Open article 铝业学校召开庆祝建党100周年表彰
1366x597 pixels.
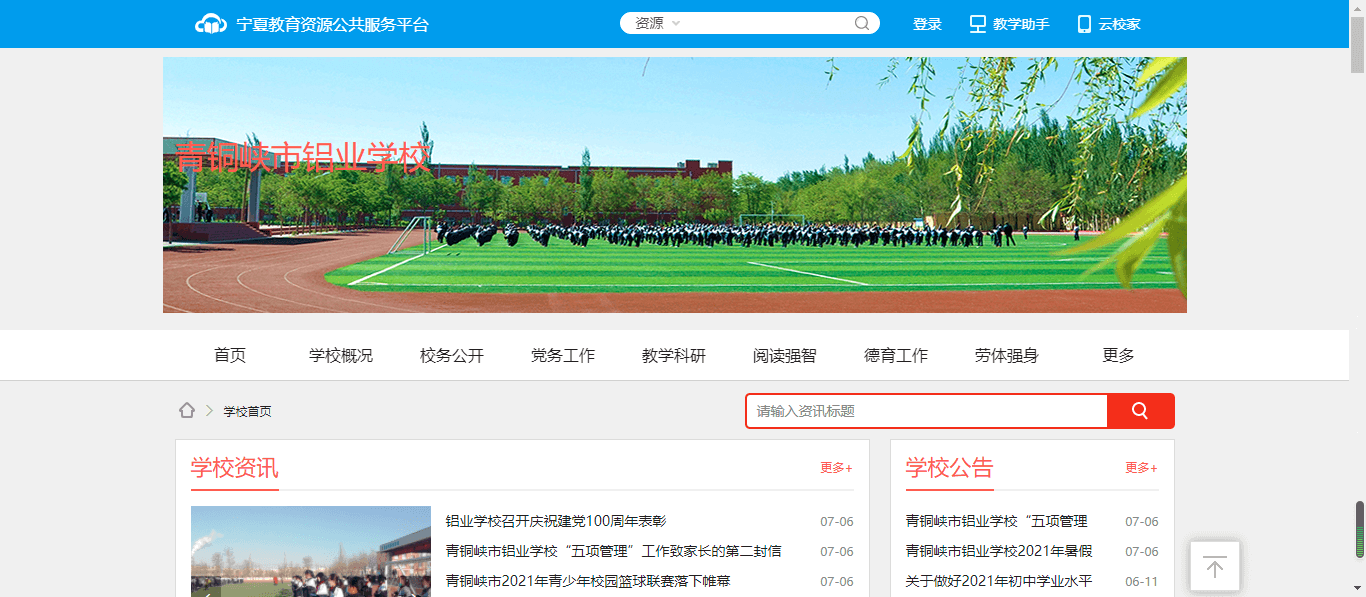tap(556, 521)
